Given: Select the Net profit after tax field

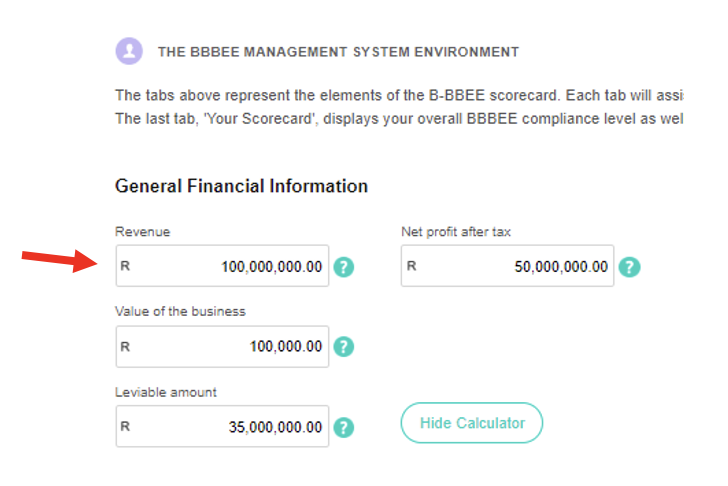Looking at the screenshot, I should 507,266.
